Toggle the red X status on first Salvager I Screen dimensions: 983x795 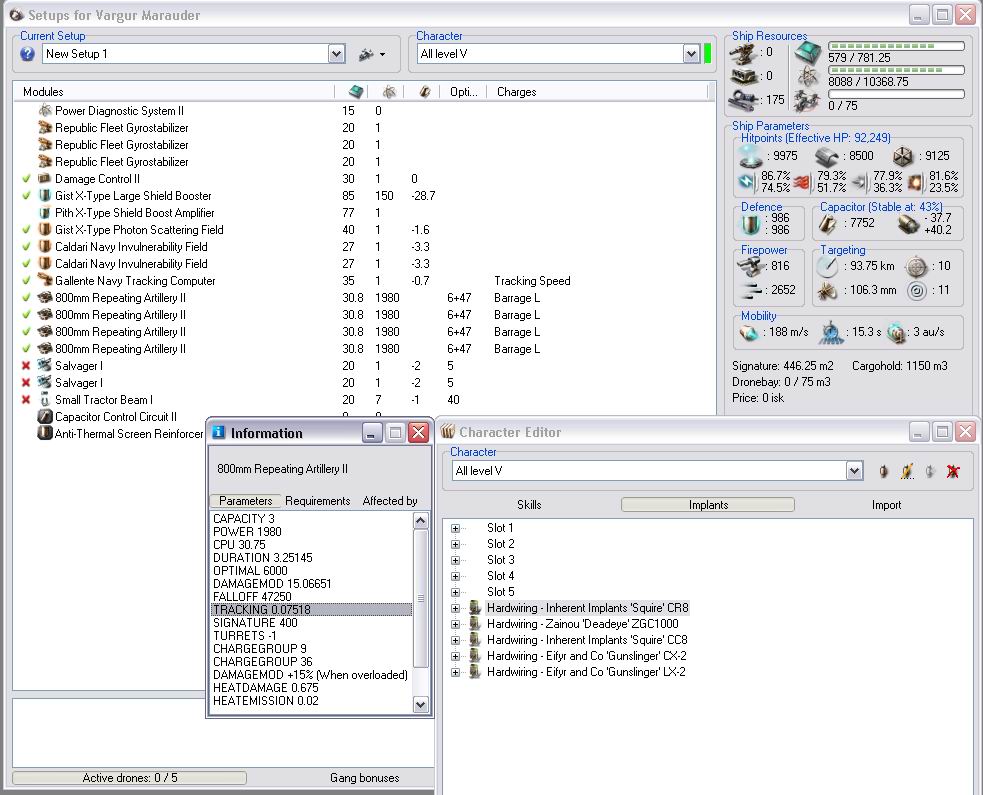[27, 366]
